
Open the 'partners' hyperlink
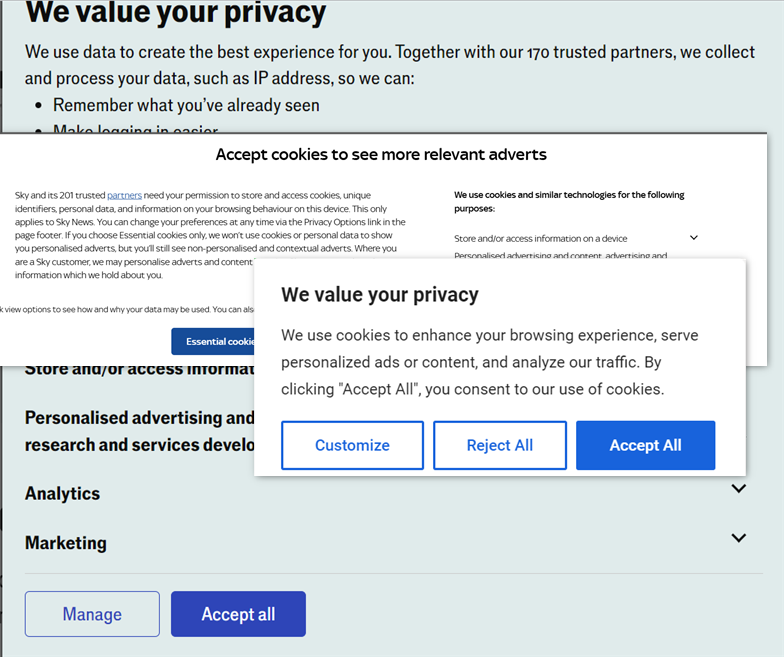[124, 195]
